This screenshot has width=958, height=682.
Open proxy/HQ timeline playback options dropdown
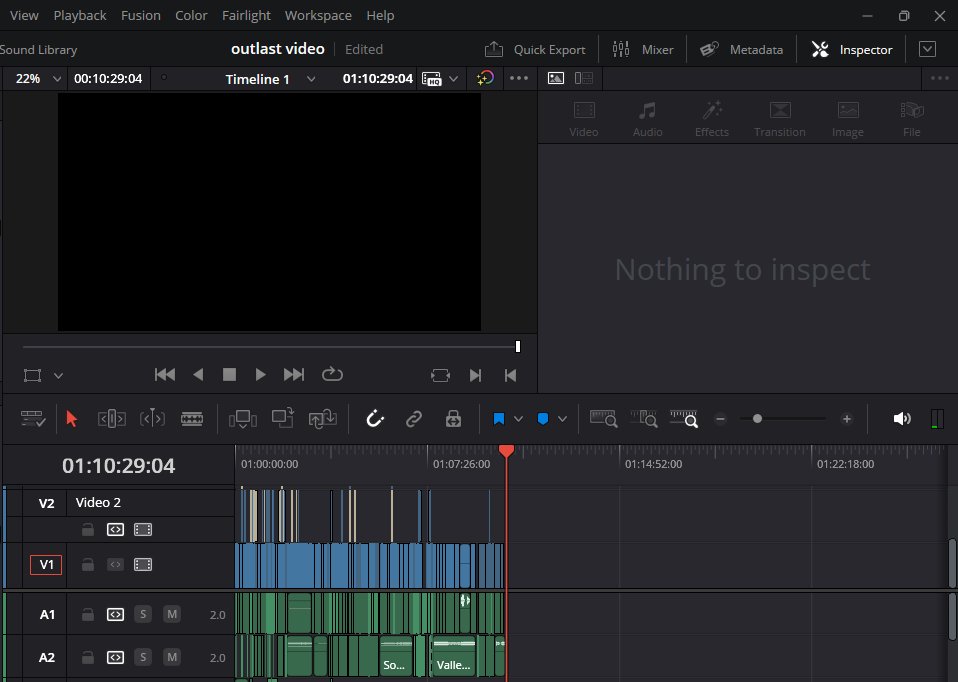(x=453, y=79)
